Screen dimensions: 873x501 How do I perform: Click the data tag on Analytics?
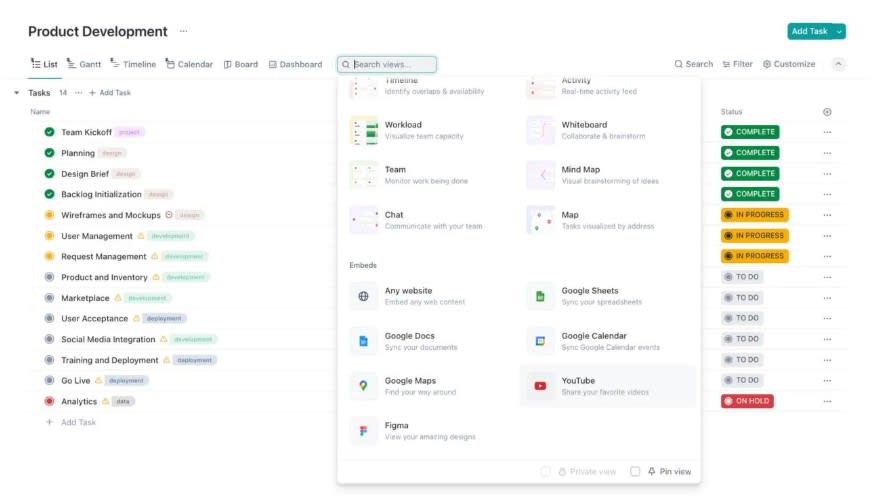(x=123, y=401)
